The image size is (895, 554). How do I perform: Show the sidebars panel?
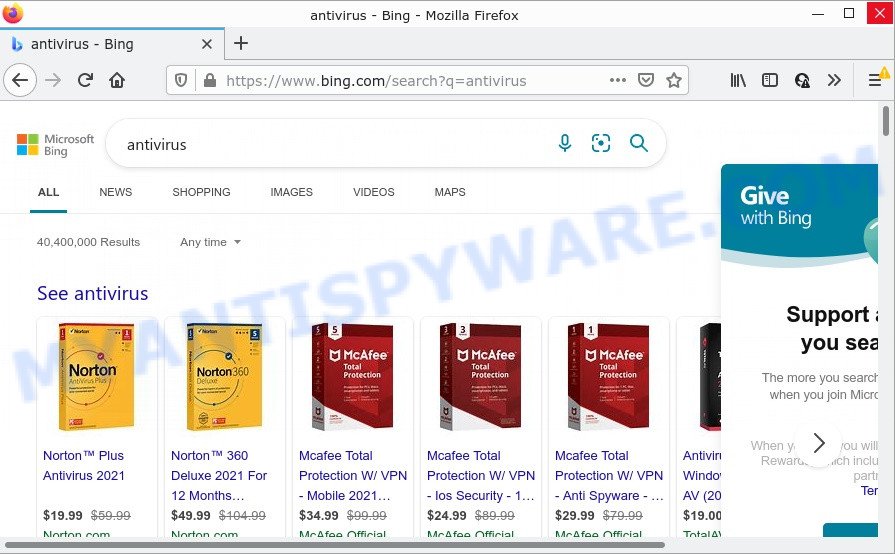pos(769,80)
